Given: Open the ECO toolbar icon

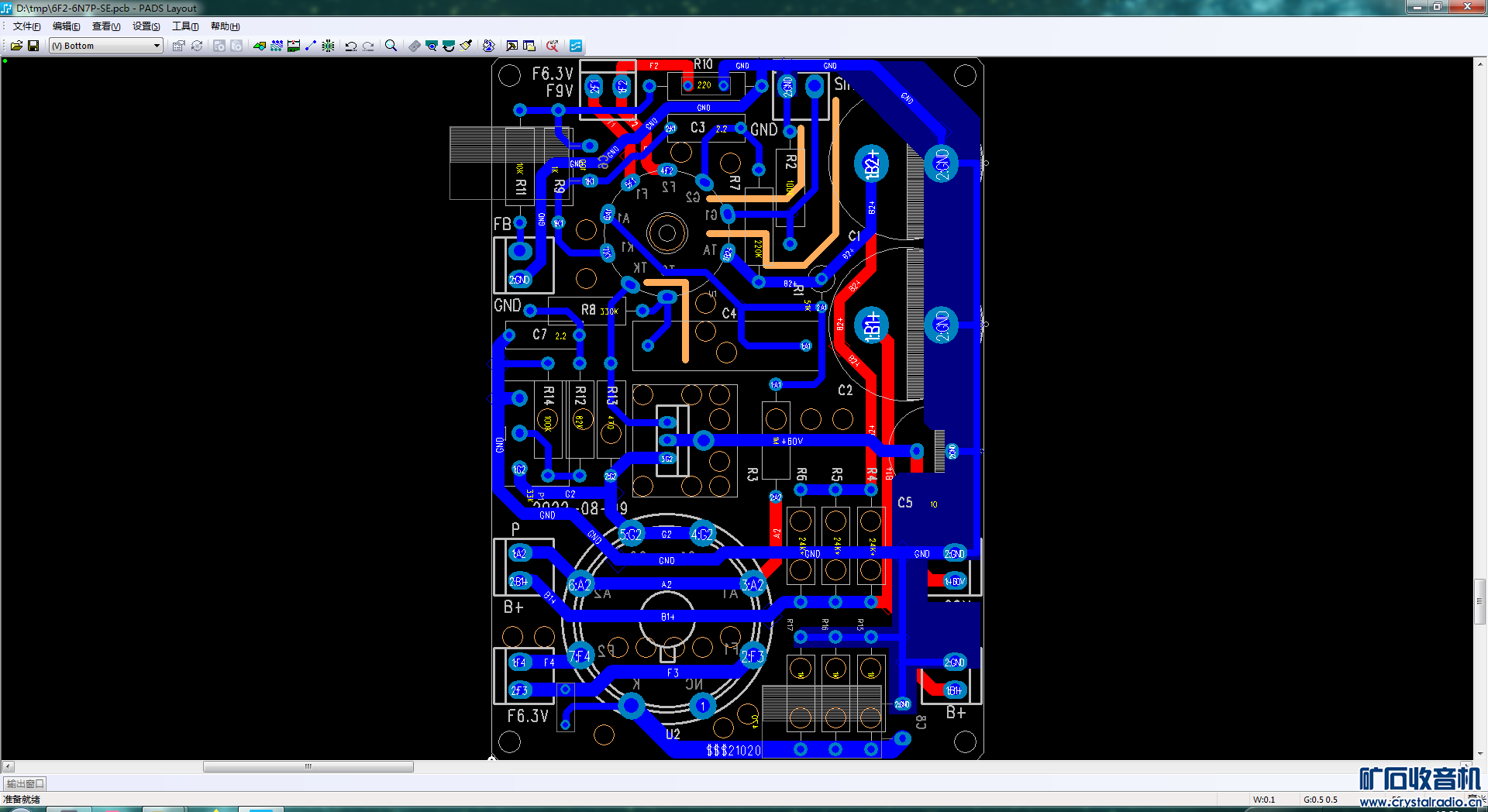Looking at the screenshot, I should pos(311,46).
